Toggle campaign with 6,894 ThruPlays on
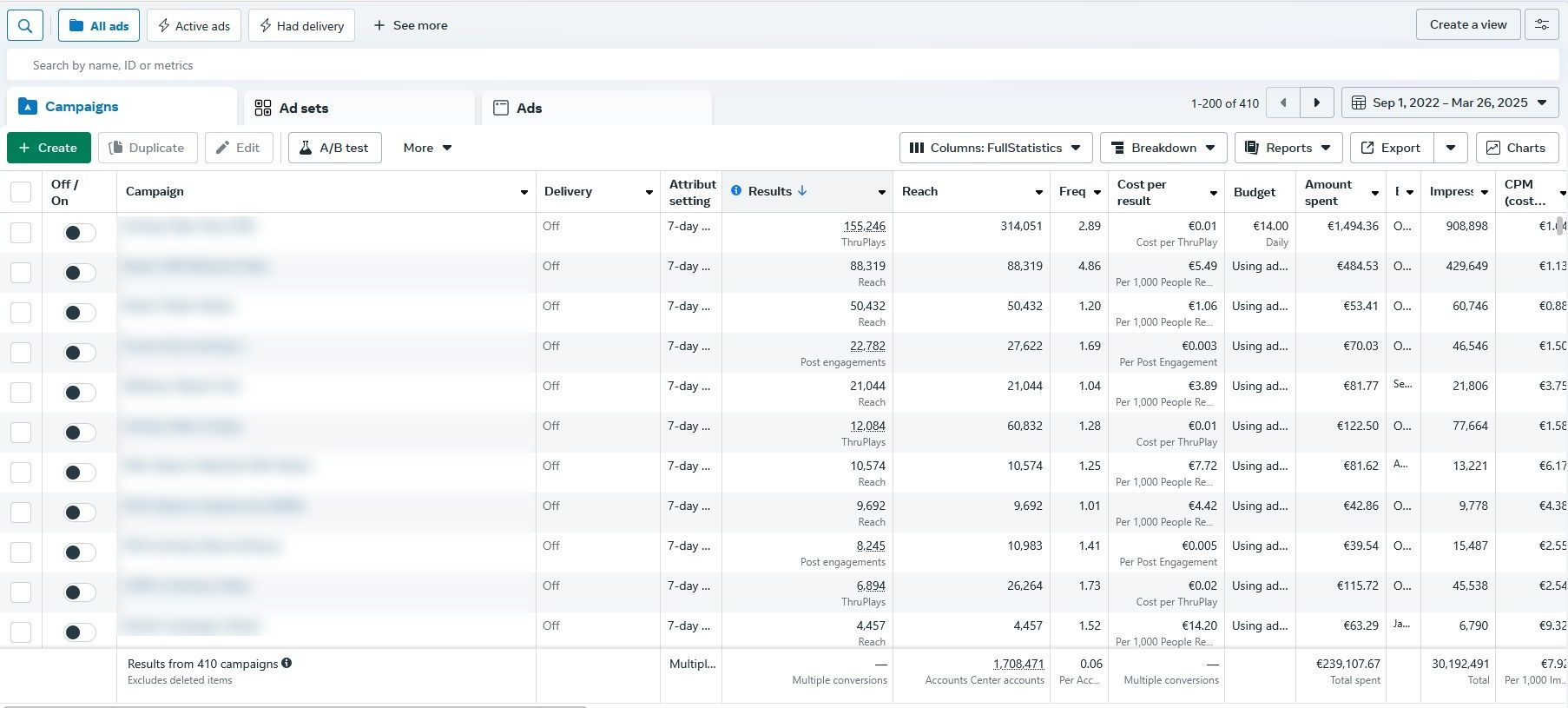Image resolution: width=1568 pixels, height=708 pixels. tap(80, 592)
